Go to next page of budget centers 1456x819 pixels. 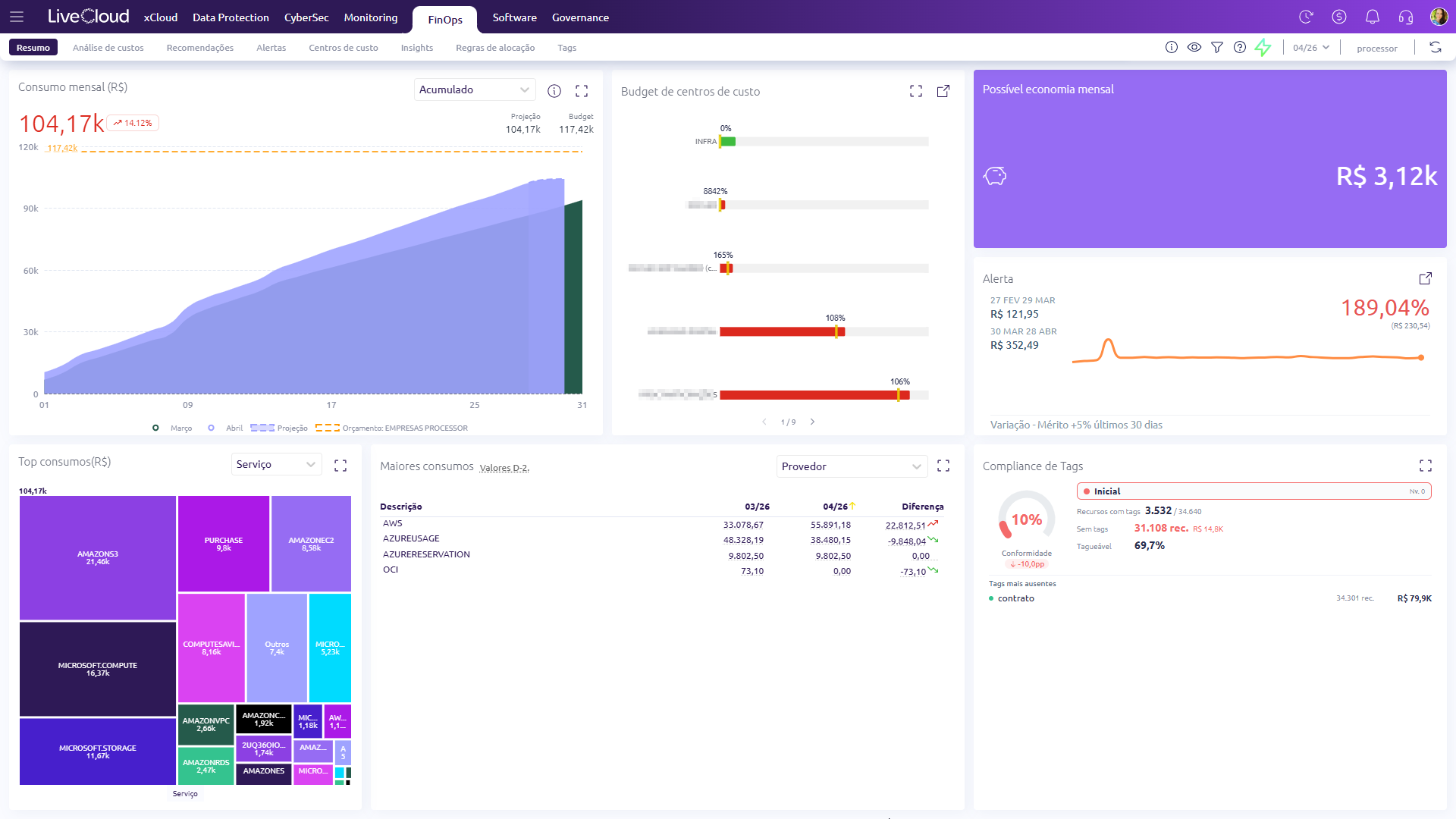pyautogui.click(x=812, y=422)
